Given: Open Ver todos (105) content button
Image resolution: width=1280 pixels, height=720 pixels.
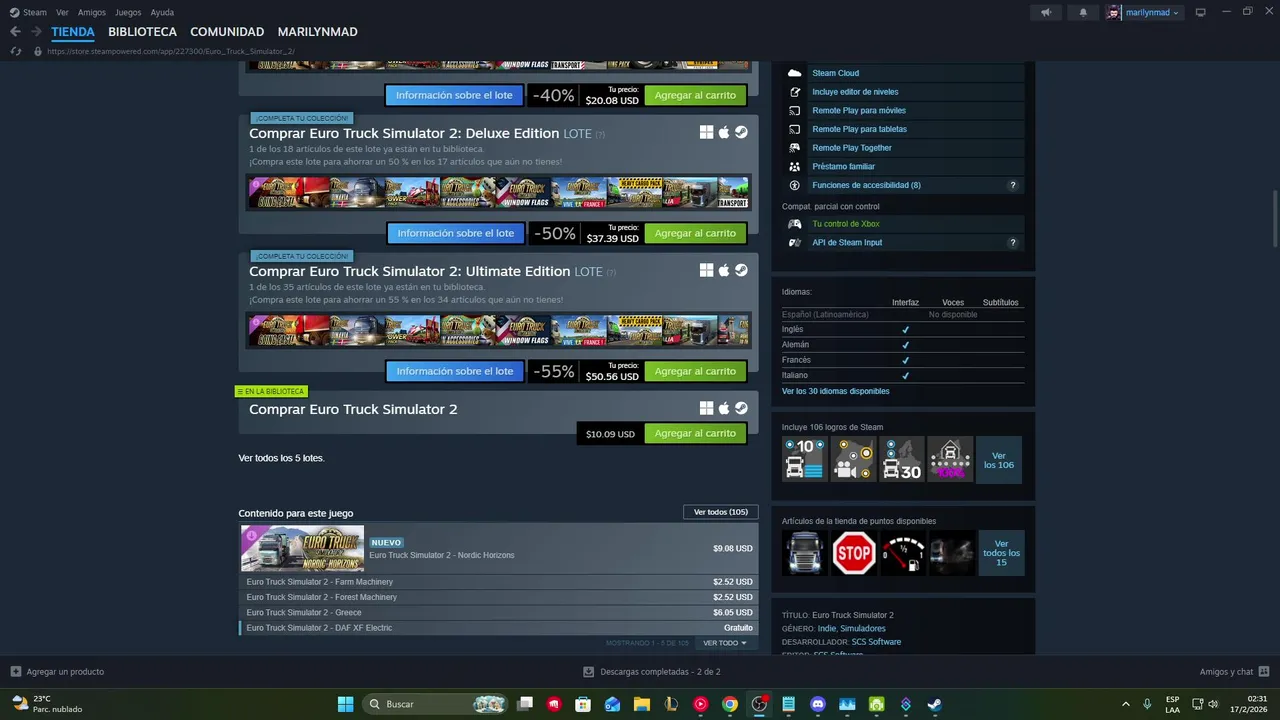Looking at the screenshot, I should coord(720,512).
